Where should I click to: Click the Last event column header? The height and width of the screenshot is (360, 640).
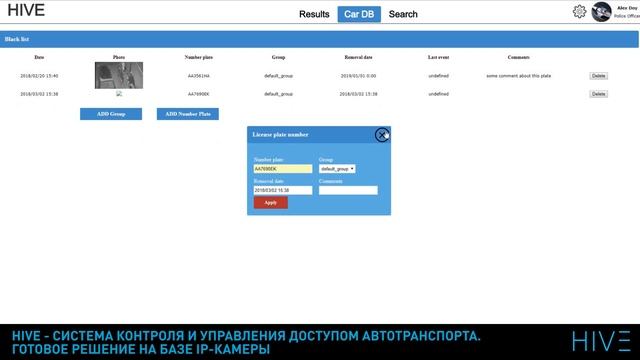coord(438,57)
